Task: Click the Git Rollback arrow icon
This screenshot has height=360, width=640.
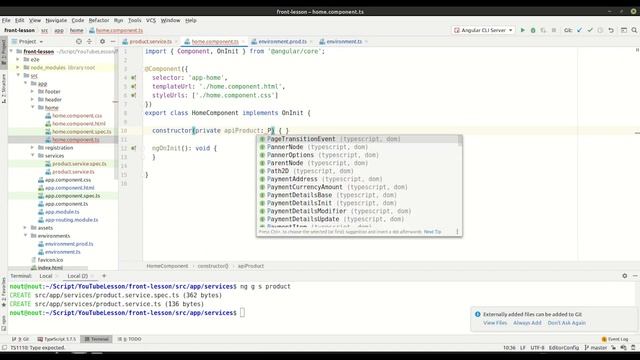Action: [x=611, y=30]
